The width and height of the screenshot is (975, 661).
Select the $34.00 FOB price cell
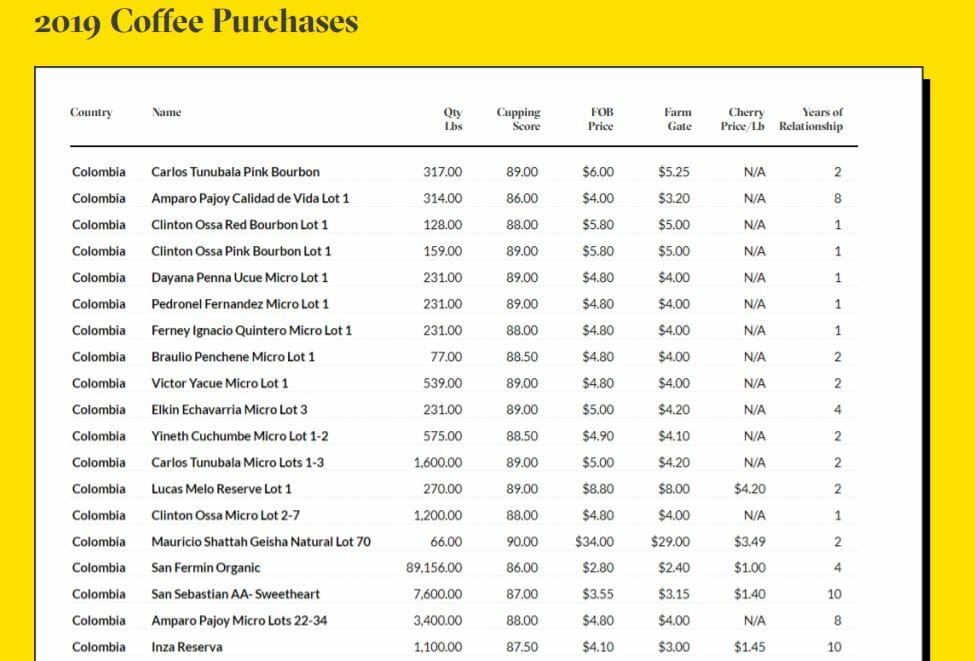595,542
